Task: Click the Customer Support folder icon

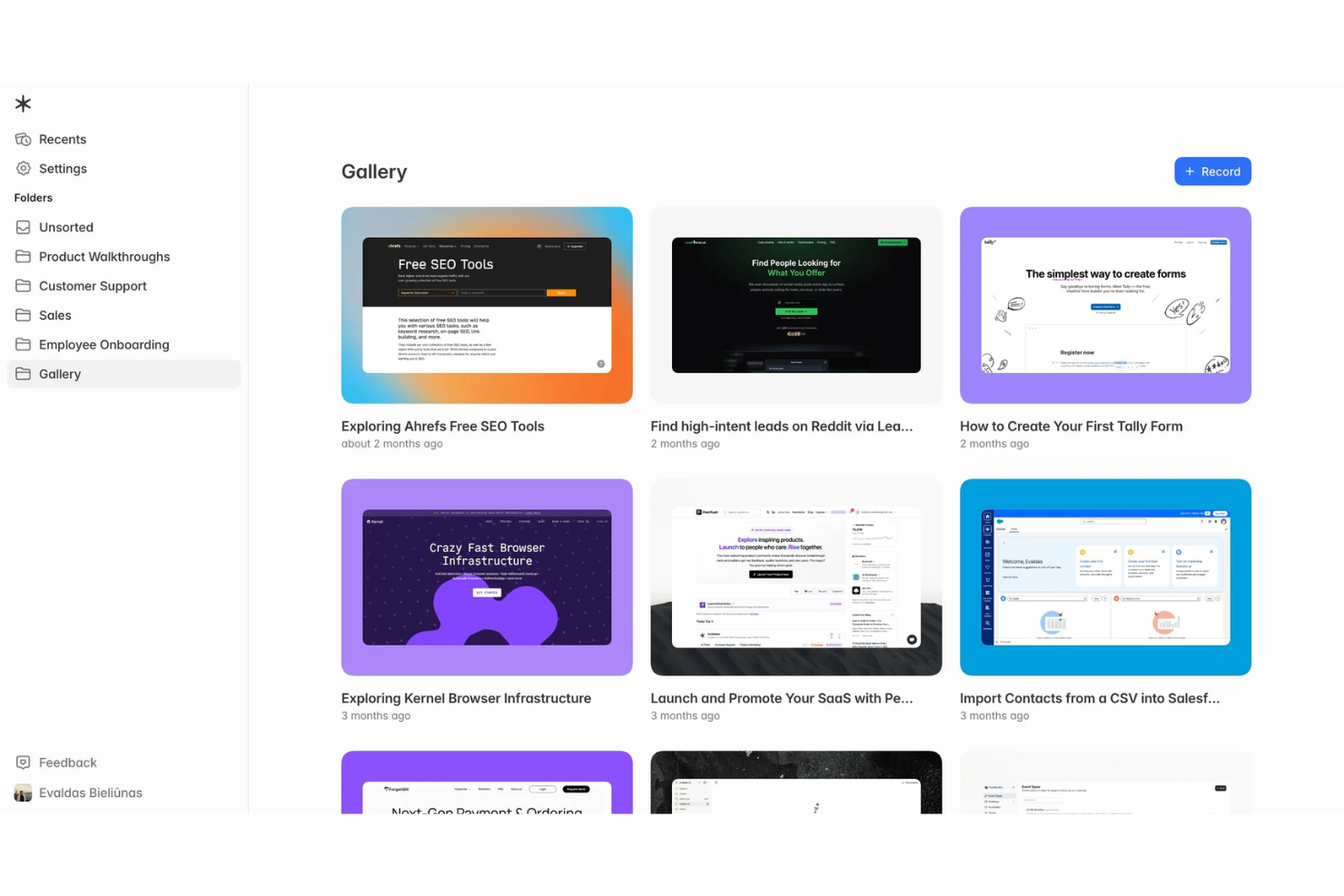Action: pos(23,285)
